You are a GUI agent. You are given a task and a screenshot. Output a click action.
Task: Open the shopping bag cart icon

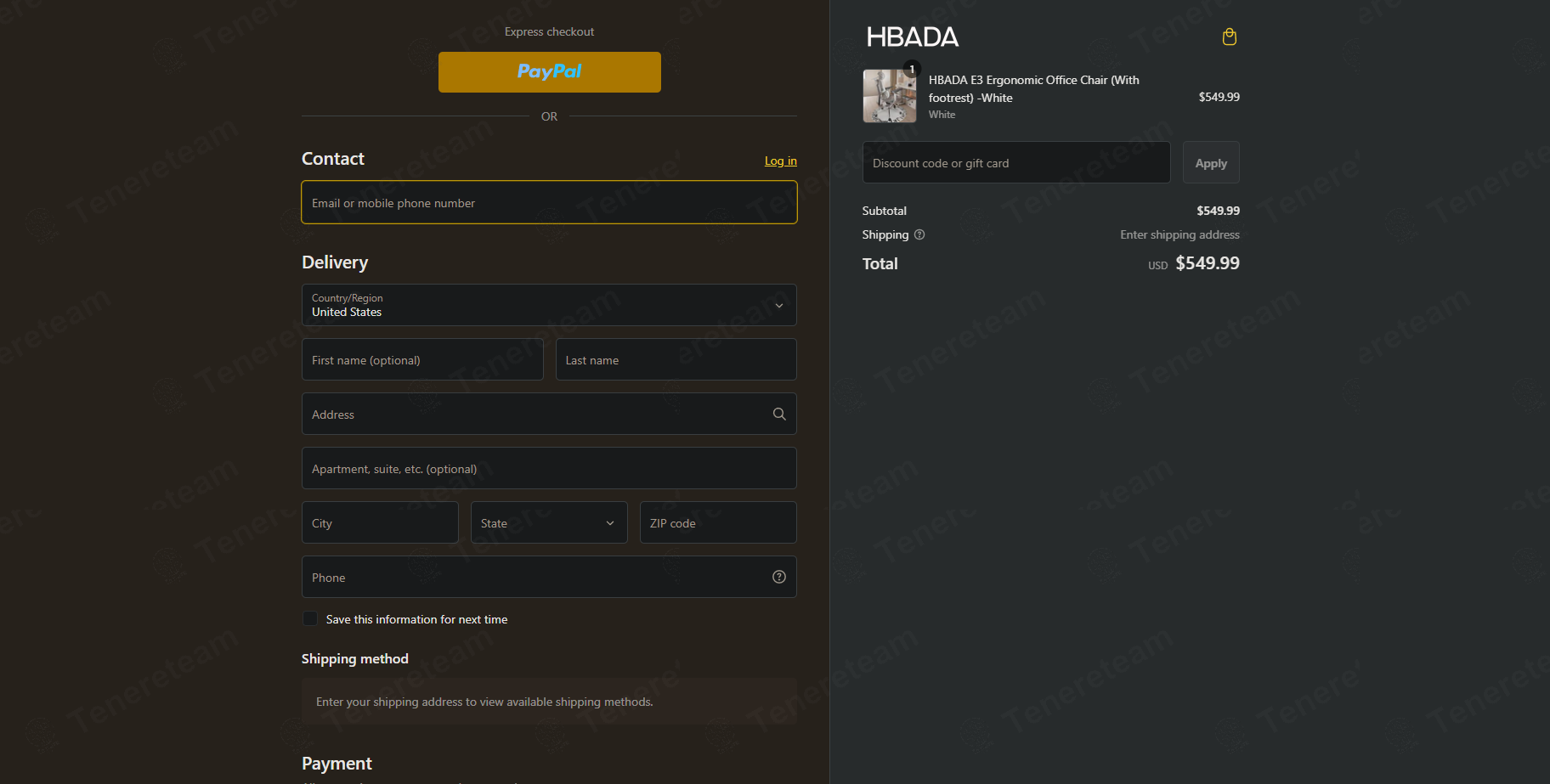tap(1229, 37)
